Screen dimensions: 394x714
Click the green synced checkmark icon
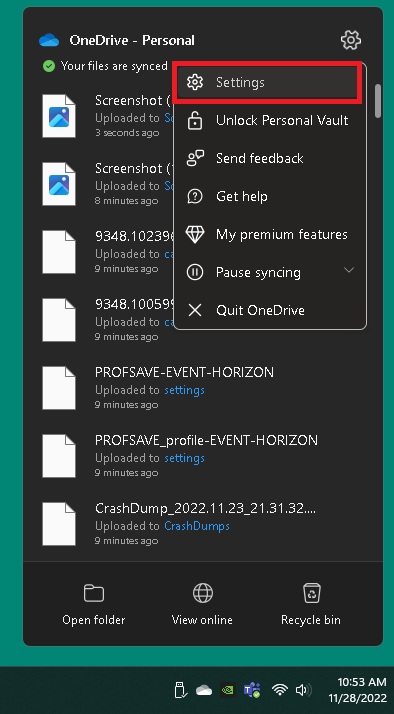click(48, 66)
